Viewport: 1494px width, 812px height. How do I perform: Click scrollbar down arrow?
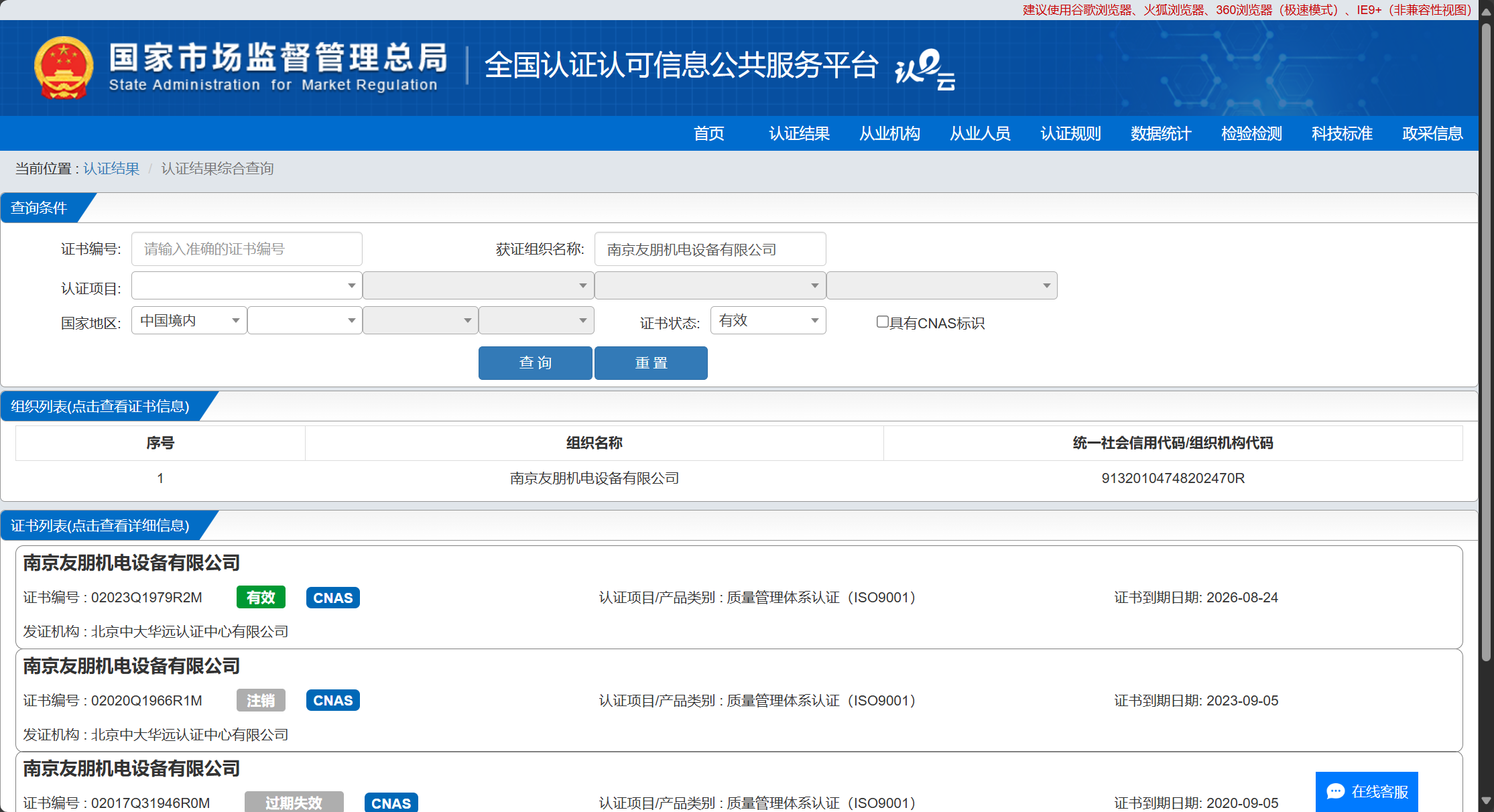[1486, 801]
